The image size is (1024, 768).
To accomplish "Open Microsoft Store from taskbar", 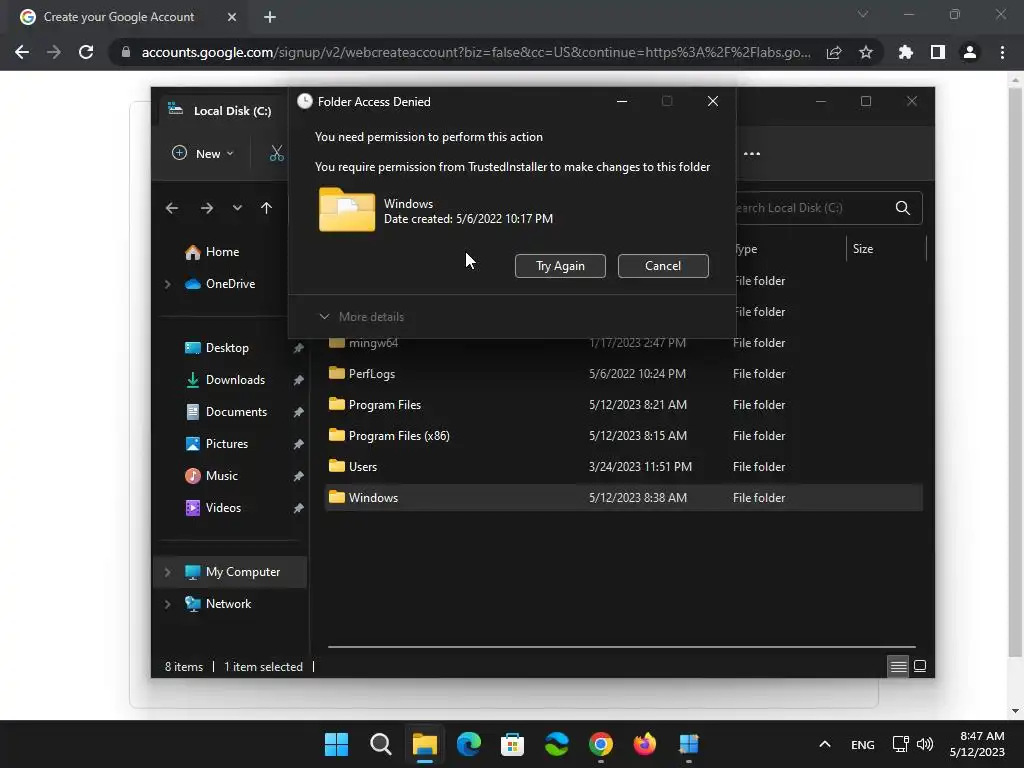I will click(512, 744).
